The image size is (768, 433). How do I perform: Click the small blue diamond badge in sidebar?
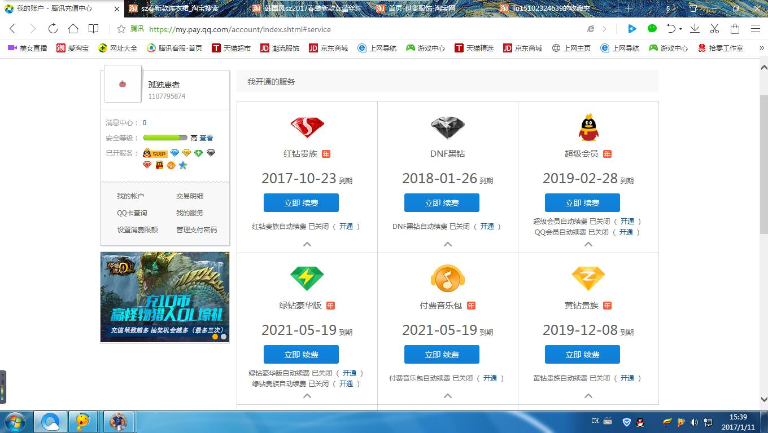tap(174, 153)
